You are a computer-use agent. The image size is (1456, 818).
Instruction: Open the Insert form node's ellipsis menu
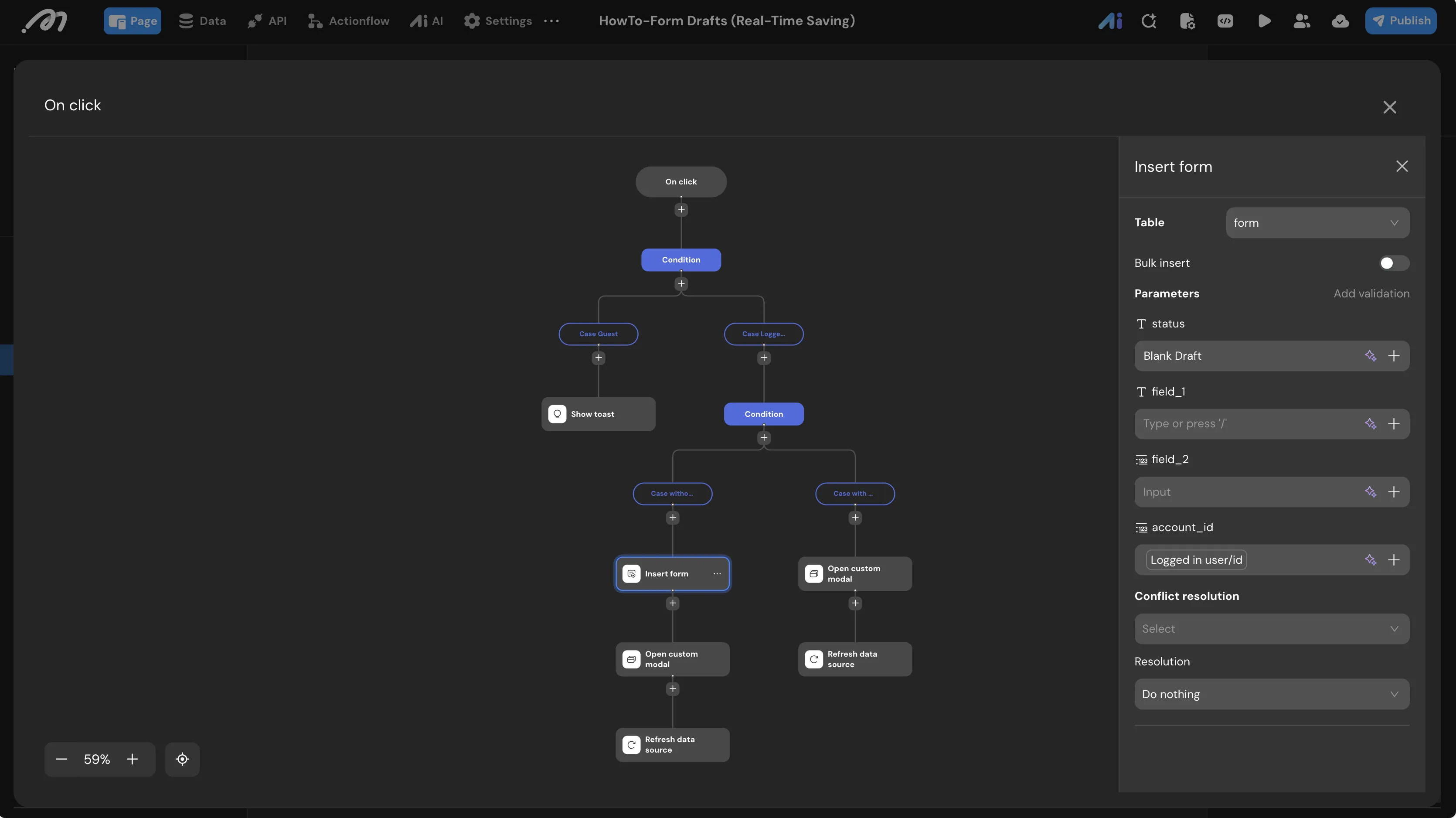[717, 573]
